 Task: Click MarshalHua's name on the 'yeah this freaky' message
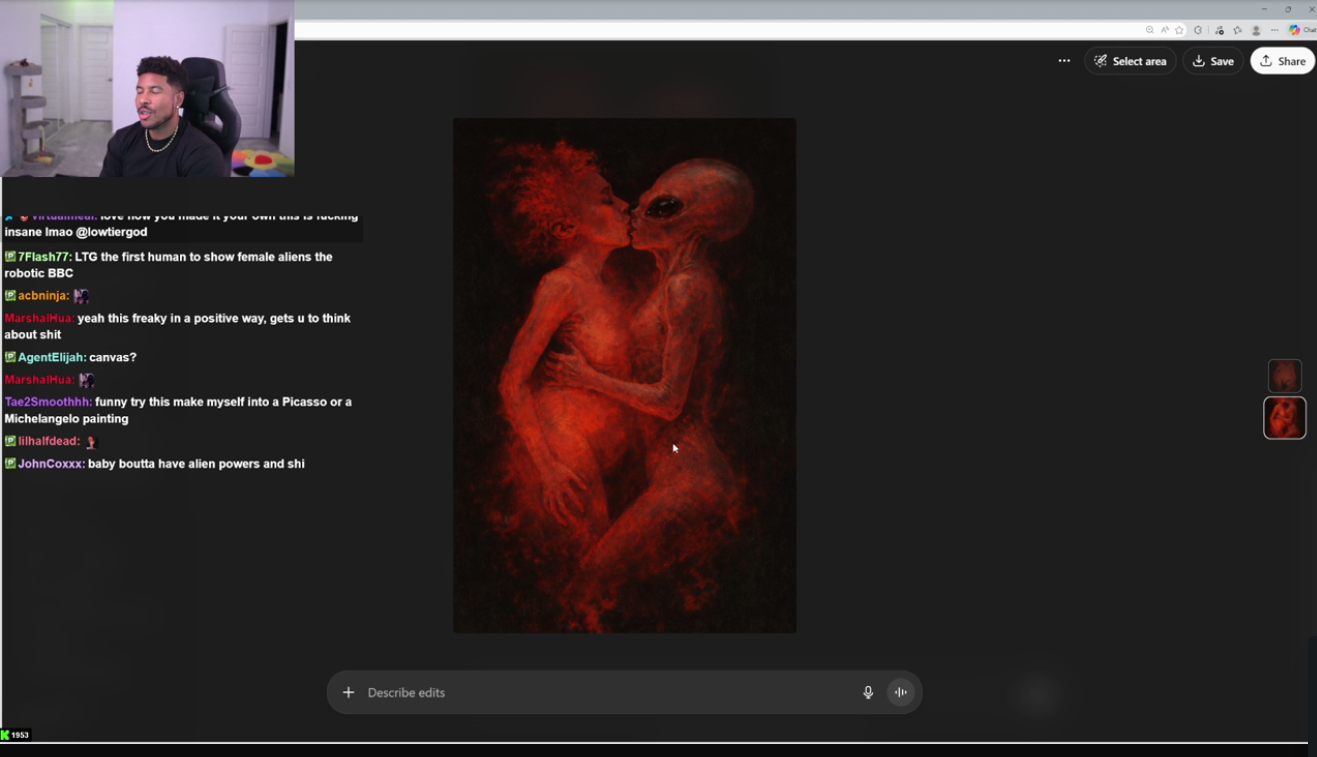point(39,318)
